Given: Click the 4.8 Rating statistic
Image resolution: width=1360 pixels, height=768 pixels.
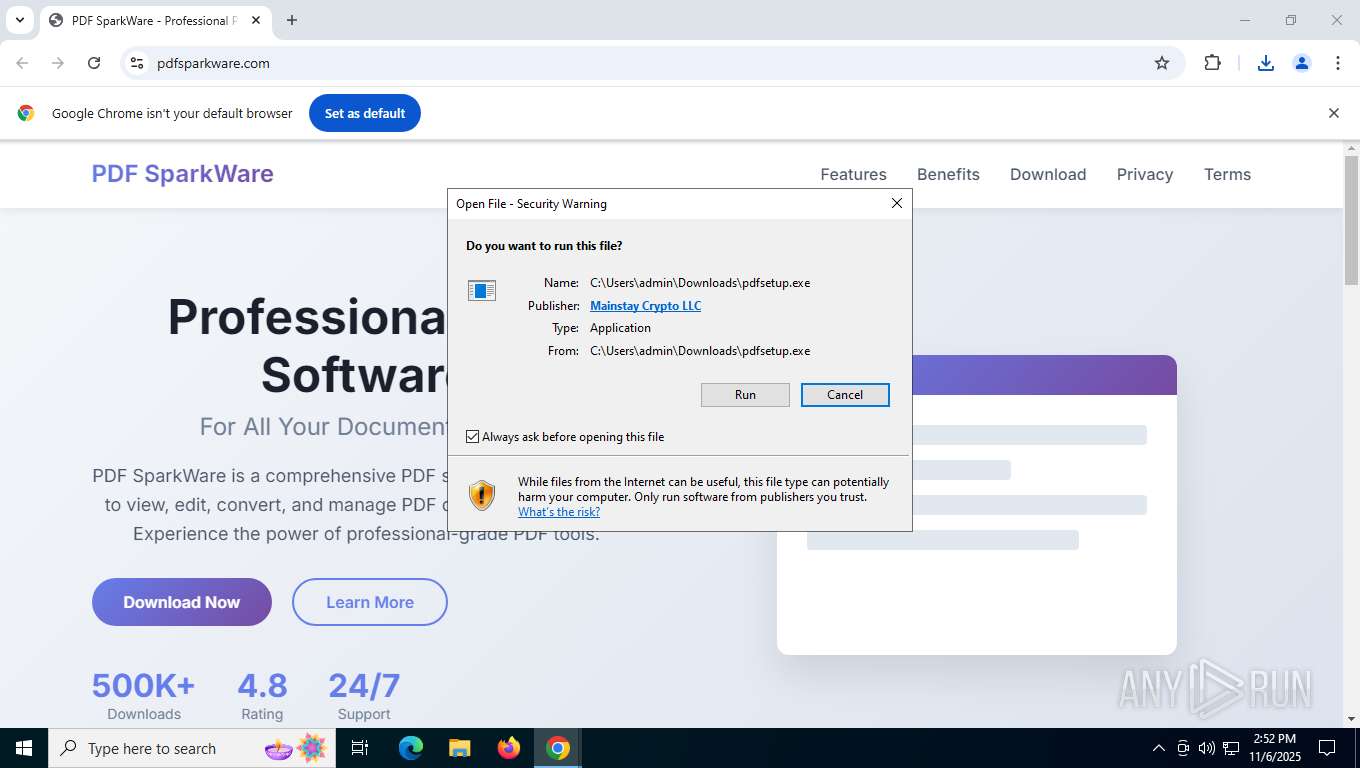Looking at the screenshot, I should click(x=262, y=696).
